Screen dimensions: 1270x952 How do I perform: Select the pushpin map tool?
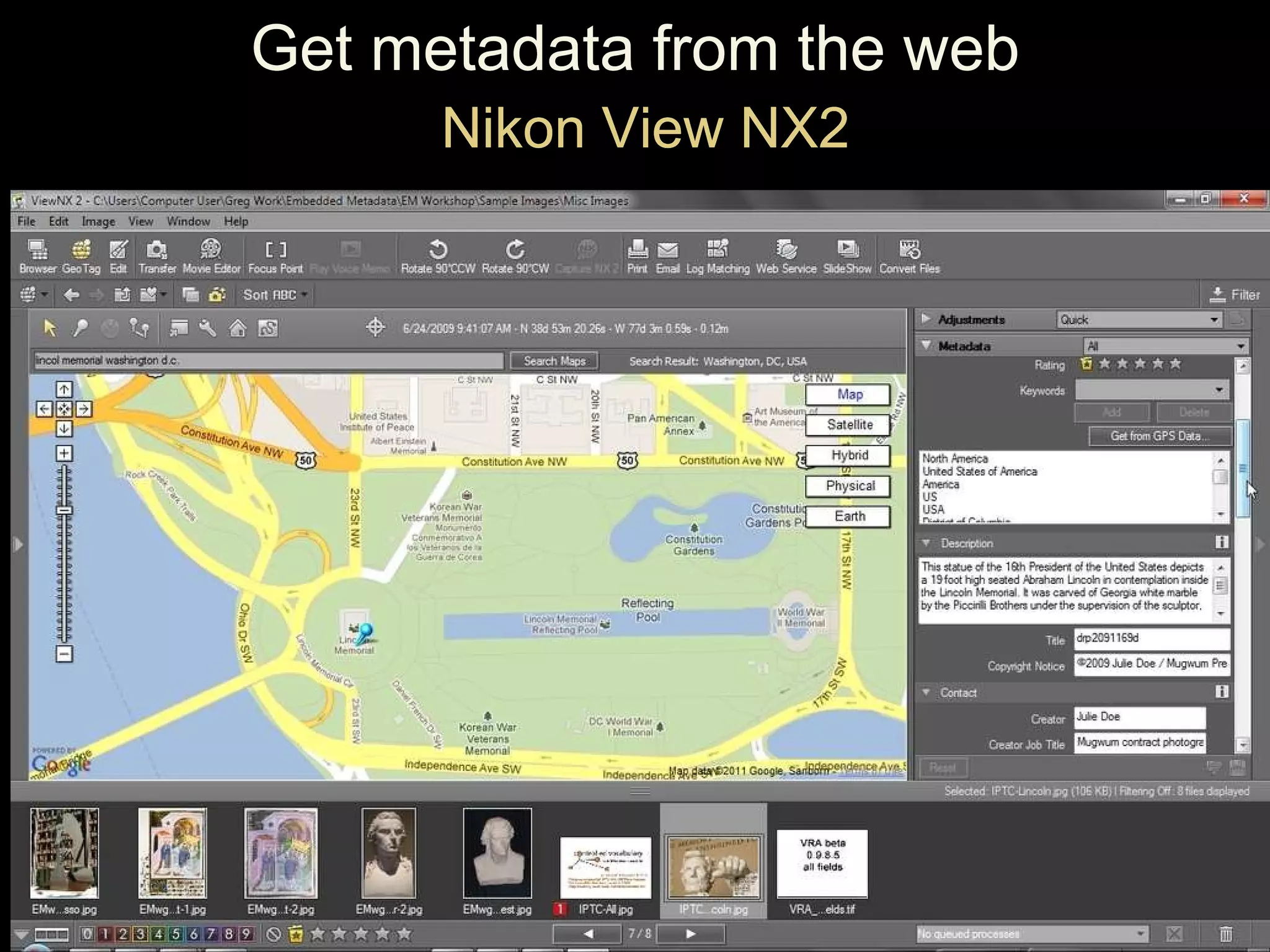pyautogui.click(x=80, y=328)
